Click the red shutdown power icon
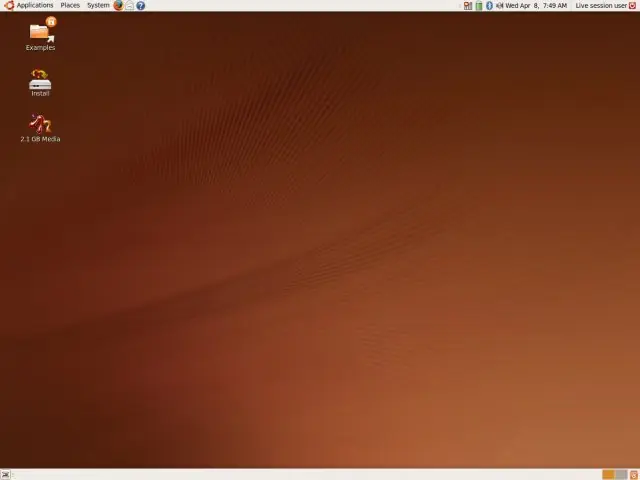640x480 pixels. pos(633,5)
